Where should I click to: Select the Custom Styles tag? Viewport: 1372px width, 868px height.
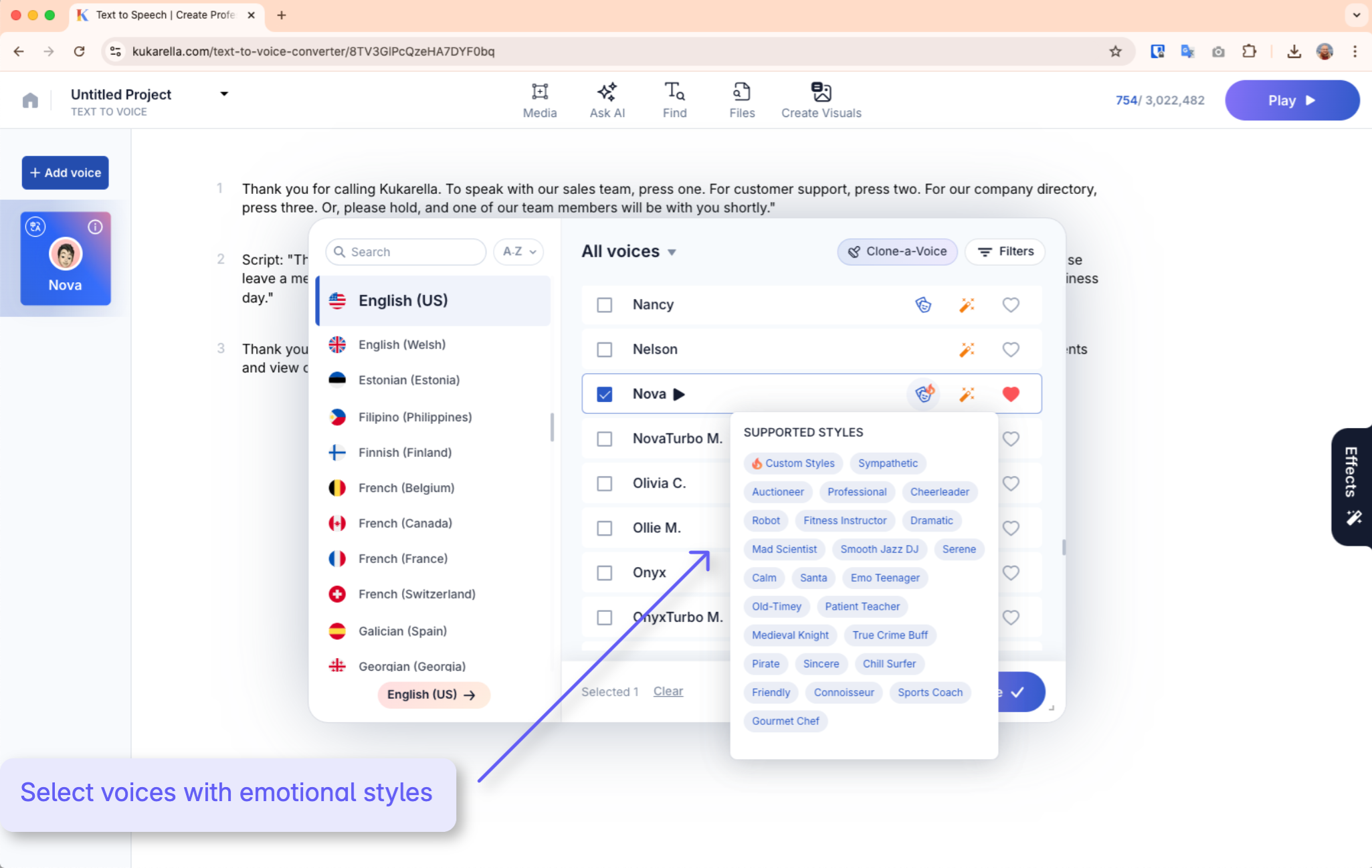click(x=793, y=463)
